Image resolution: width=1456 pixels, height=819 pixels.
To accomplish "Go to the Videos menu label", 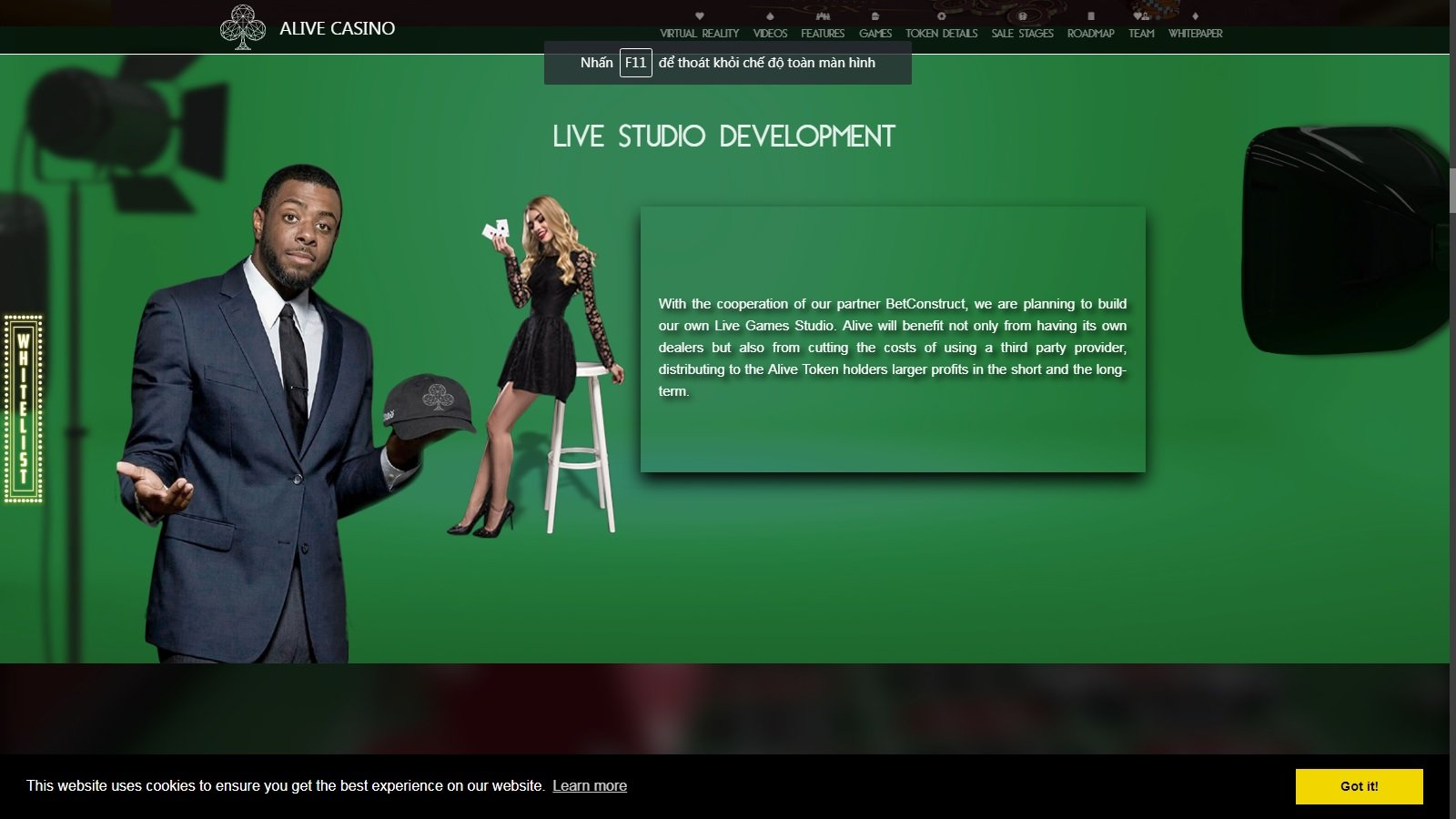I will tap(770, 34).
